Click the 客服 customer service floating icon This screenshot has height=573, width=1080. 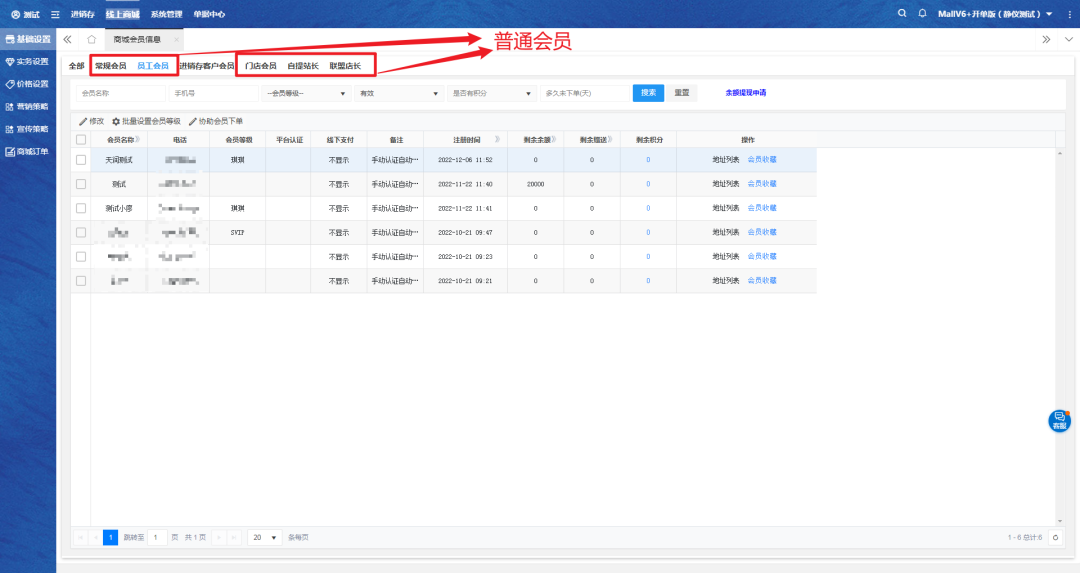coord(1059,421)
